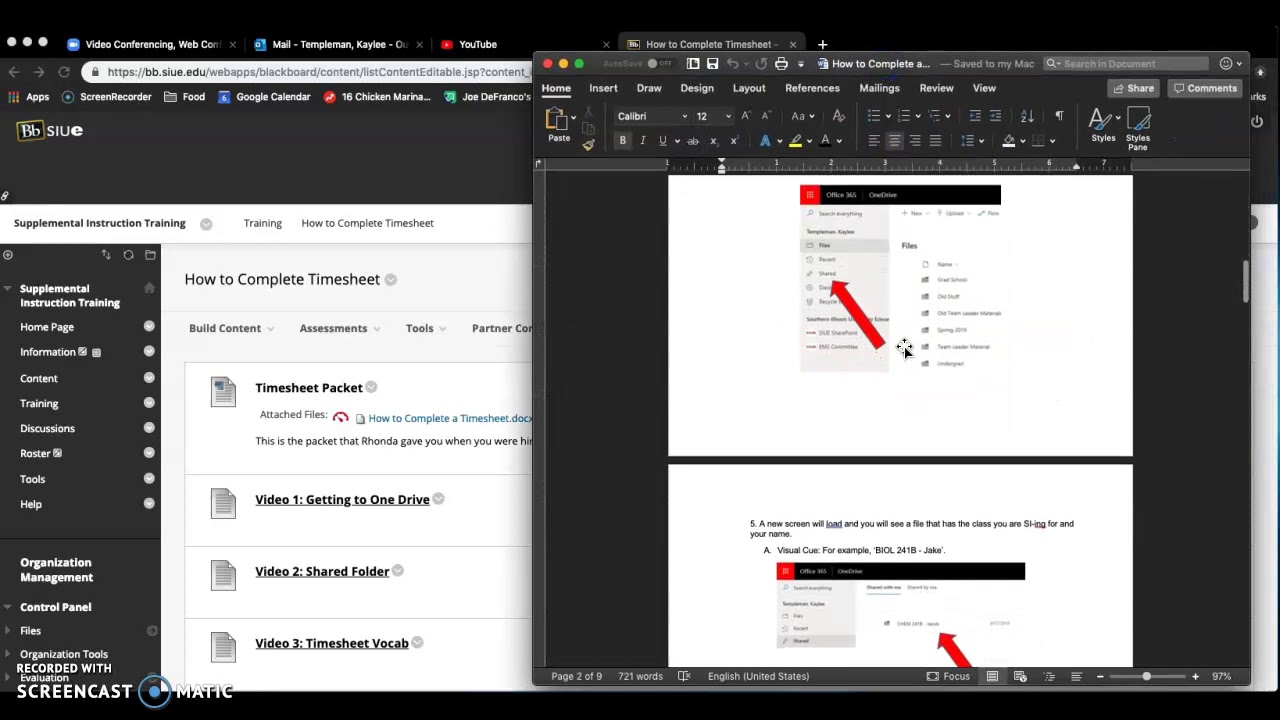Switch to the Insert ribbon tab
Viewport: 1280px width, 720px height.
pyautogui.click(x=603, y=88)
